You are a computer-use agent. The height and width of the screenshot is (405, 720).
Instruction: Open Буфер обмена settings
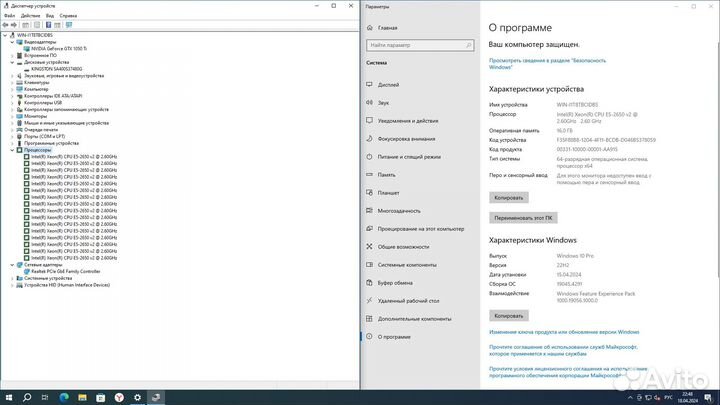click(397, 282)
